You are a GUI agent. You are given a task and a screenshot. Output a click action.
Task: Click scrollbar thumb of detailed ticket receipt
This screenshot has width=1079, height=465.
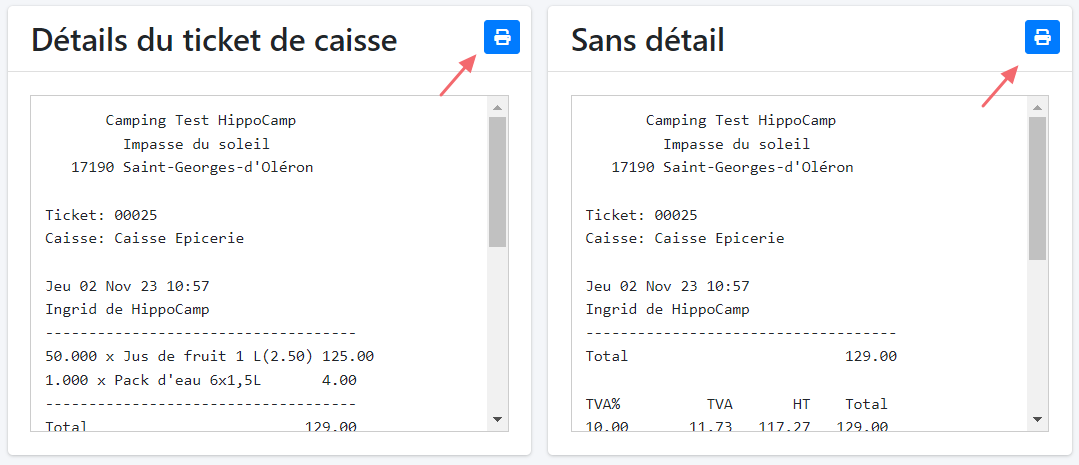point(497,180)
